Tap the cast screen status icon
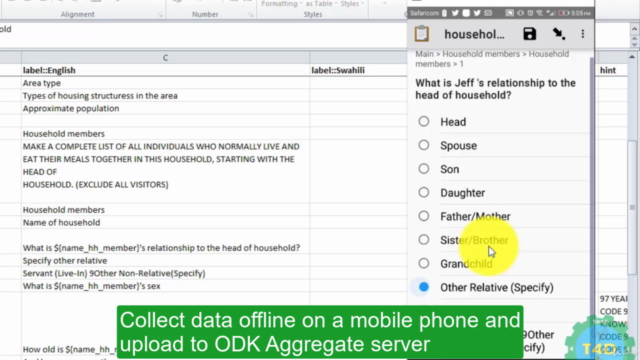Viewport: 640px width, 360px height. (509, 13)
